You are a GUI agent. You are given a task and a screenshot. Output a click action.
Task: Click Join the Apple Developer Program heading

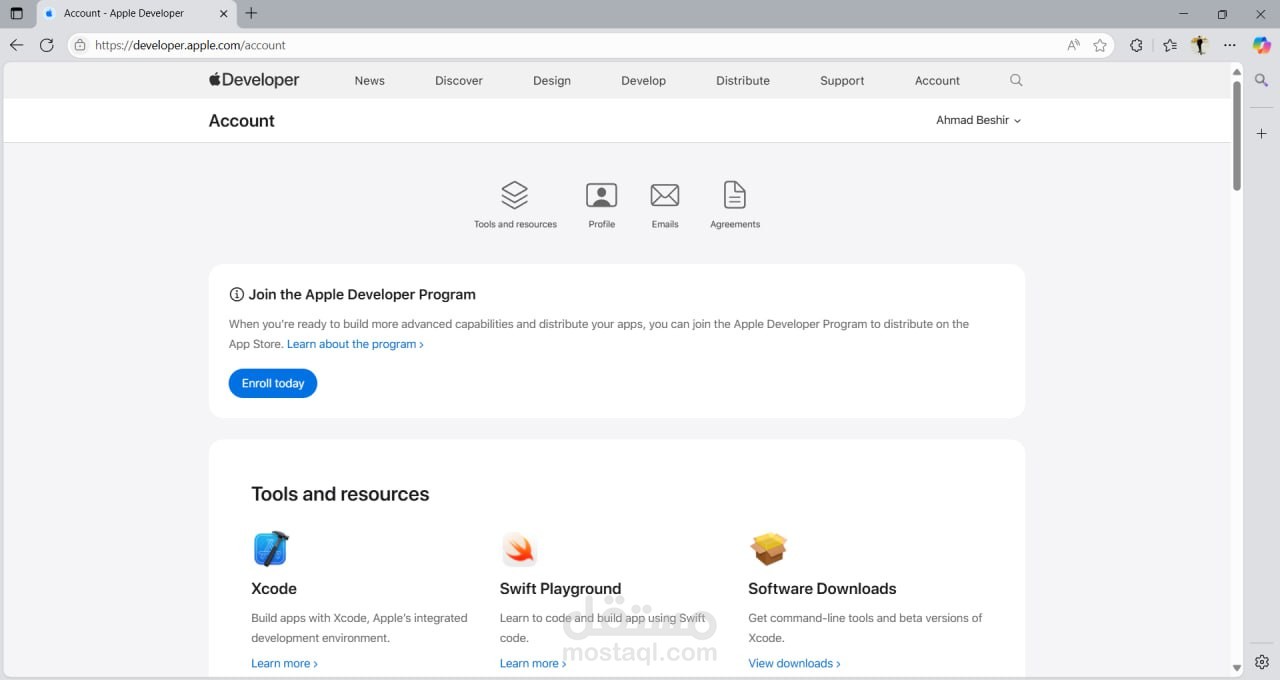click(362, 295)
